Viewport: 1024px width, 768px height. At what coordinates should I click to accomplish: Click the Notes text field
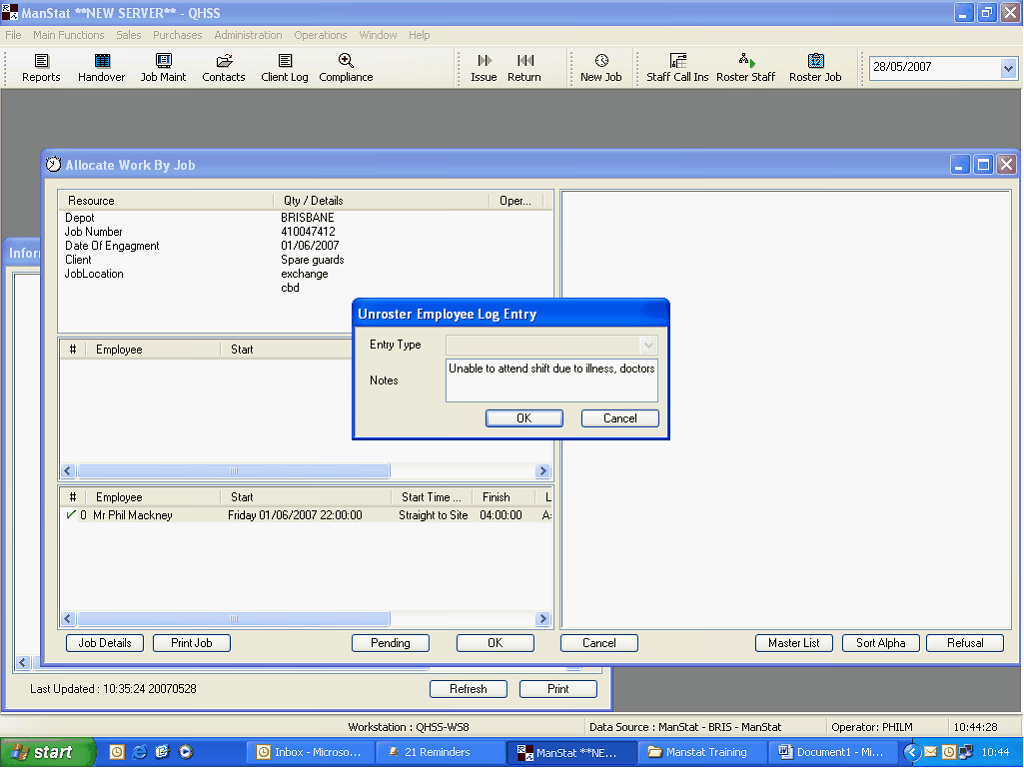551,380
